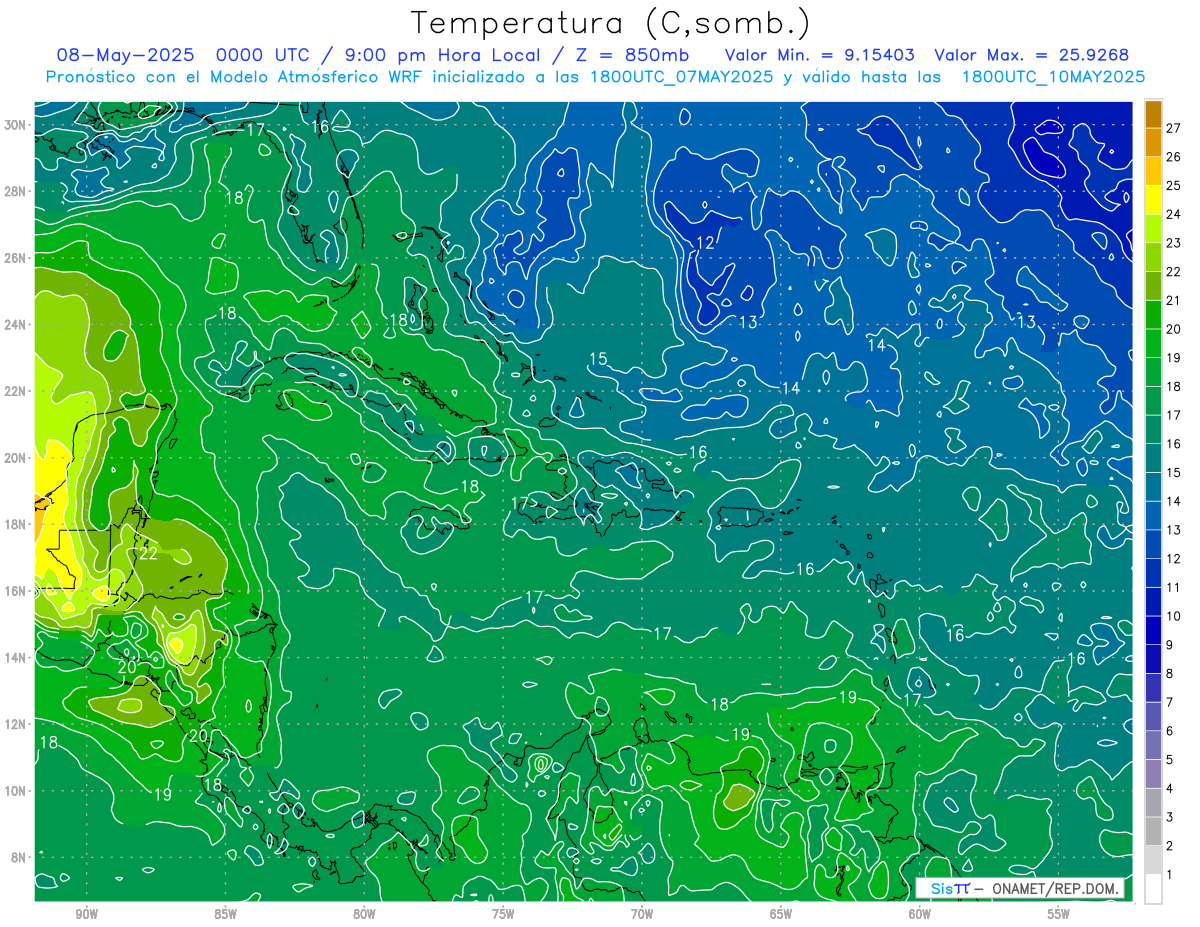Click the '65W' longitude axis label
This screenshot has height=927, width=1200.
(x=781, y=914)
